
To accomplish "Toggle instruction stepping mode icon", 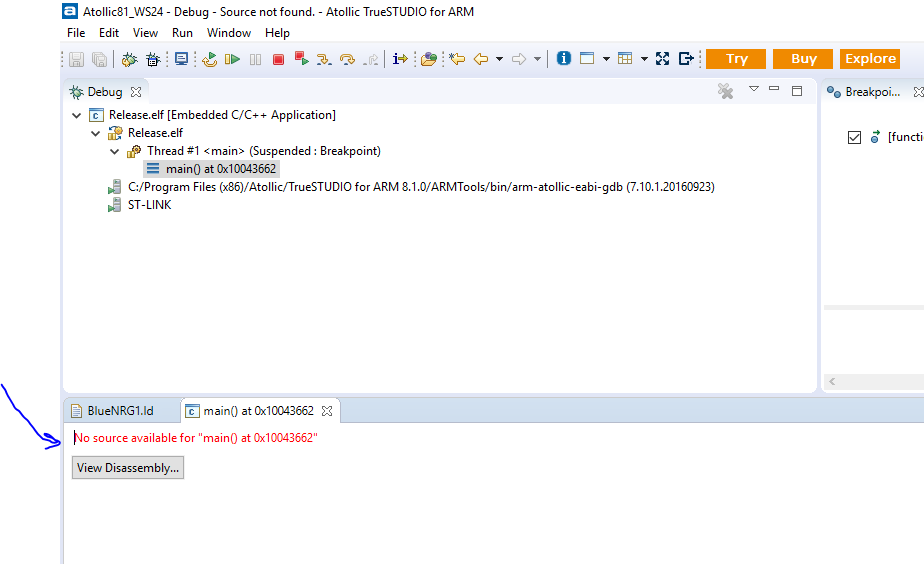I will [400, 59].
